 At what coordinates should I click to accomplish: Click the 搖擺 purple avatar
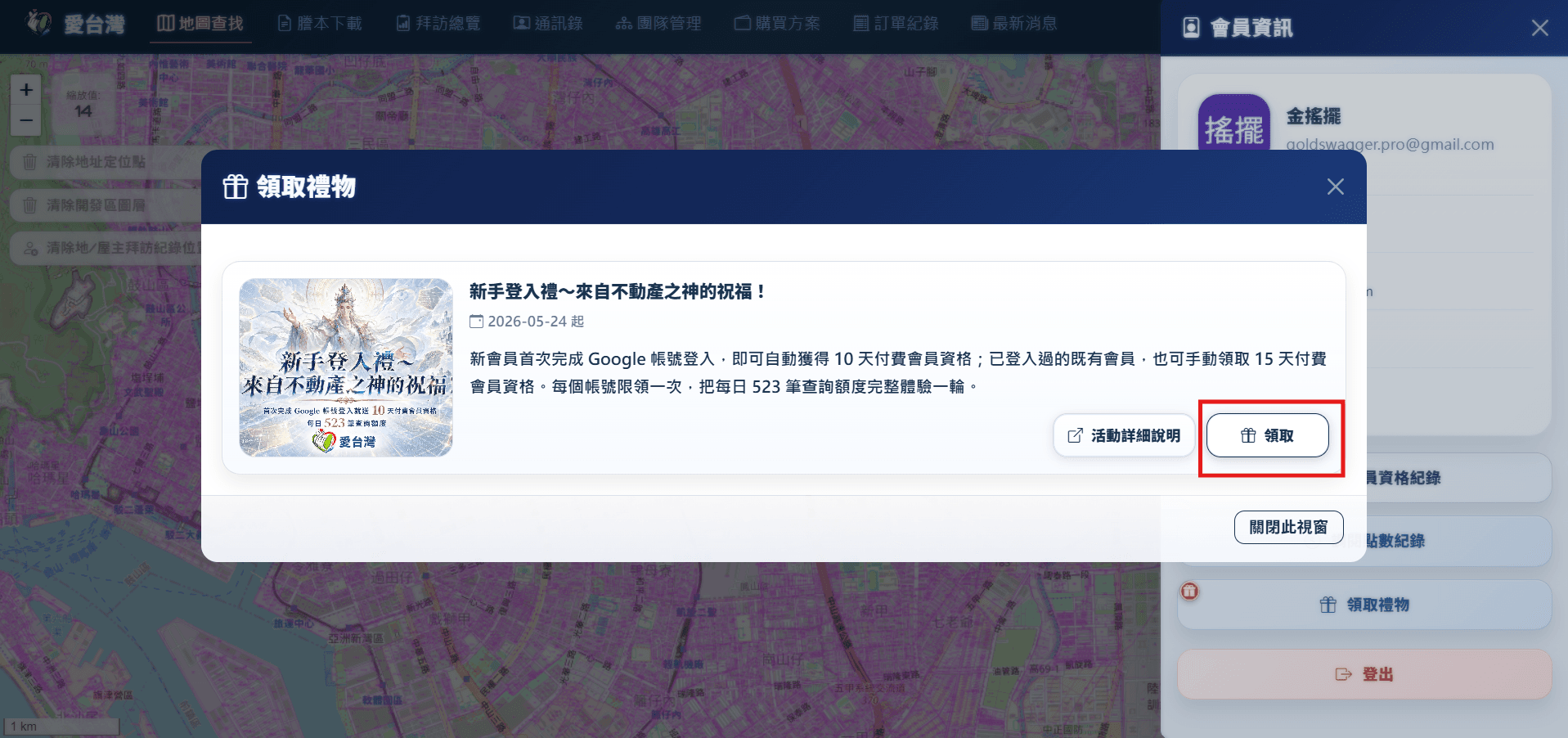[x=1233, y=123]
